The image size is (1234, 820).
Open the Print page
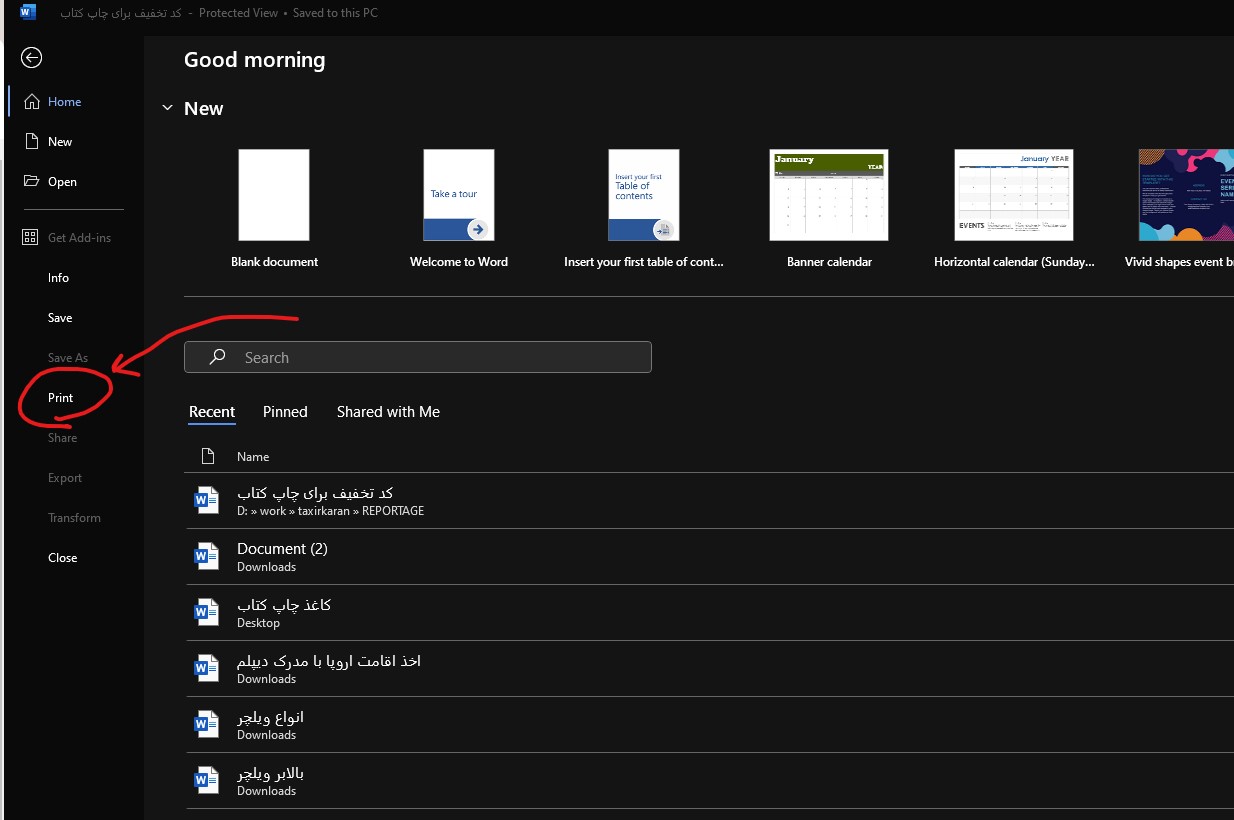[61, 398]
